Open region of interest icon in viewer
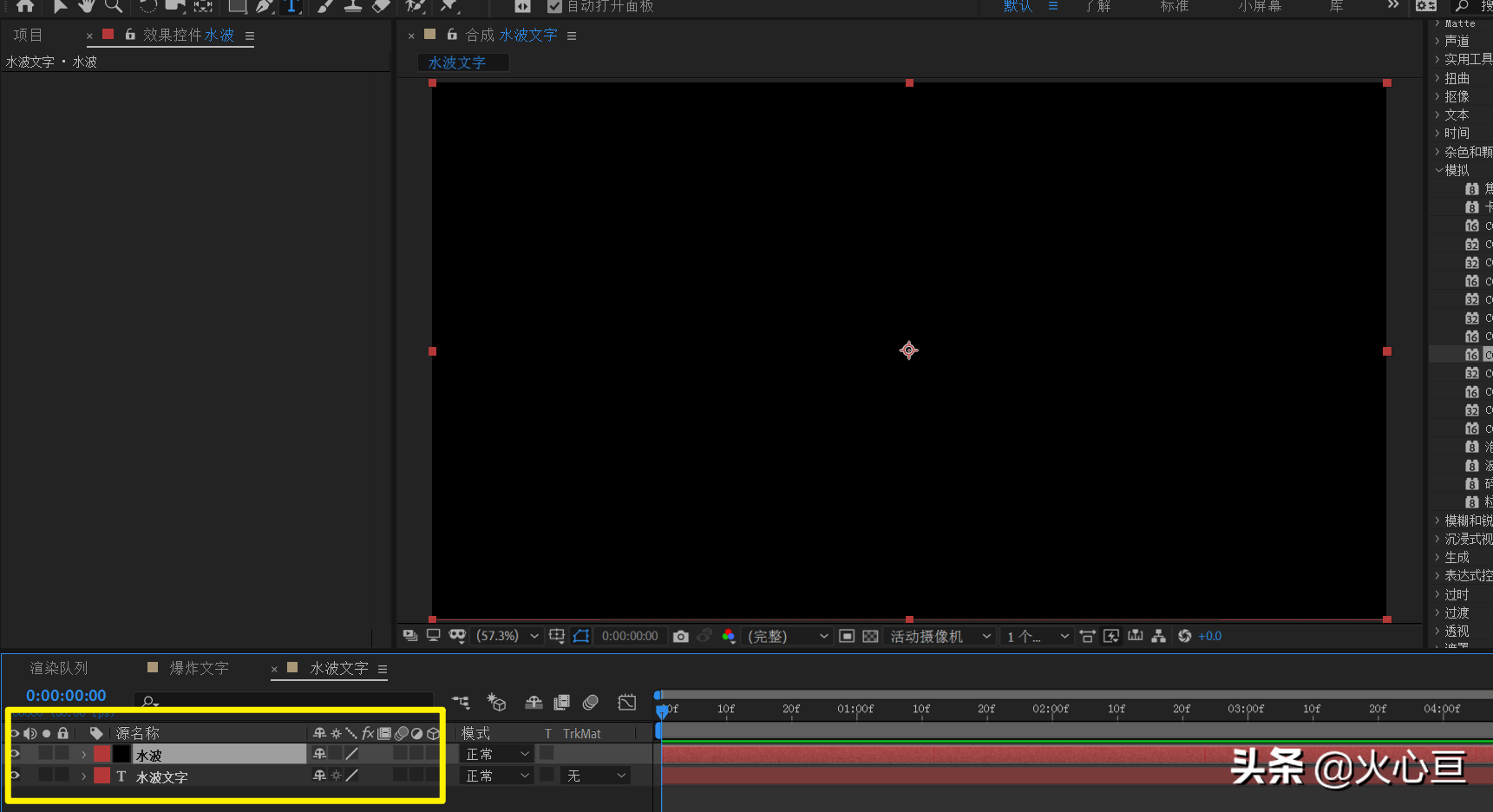 (x=847, y=637)
